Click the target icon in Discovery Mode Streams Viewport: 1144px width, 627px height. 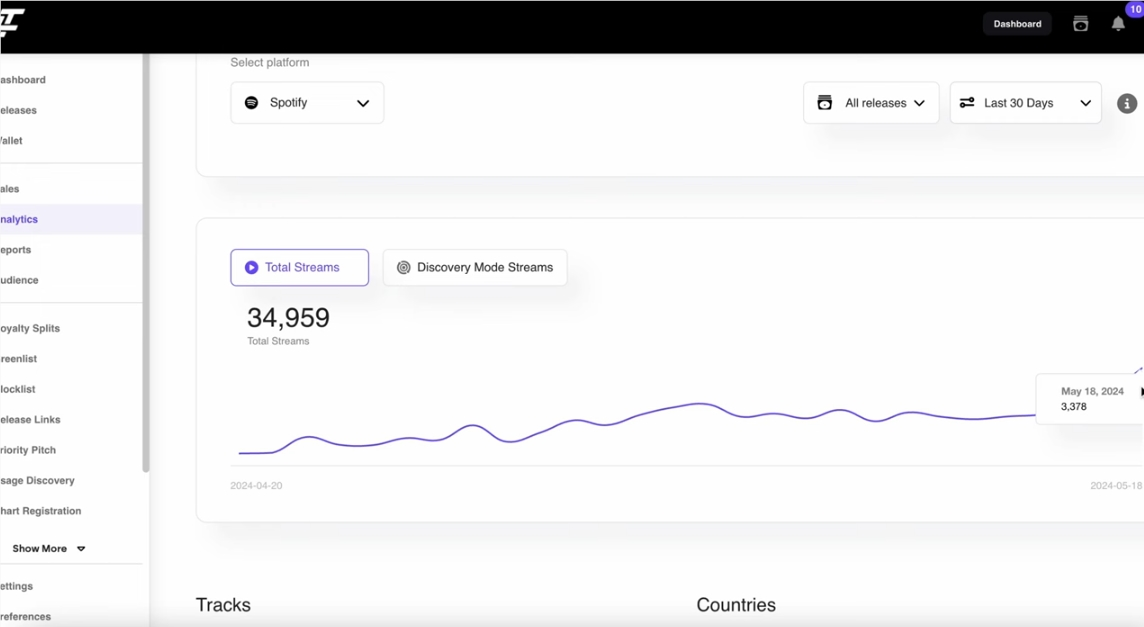pyautogui.click(x=404, y=268)
